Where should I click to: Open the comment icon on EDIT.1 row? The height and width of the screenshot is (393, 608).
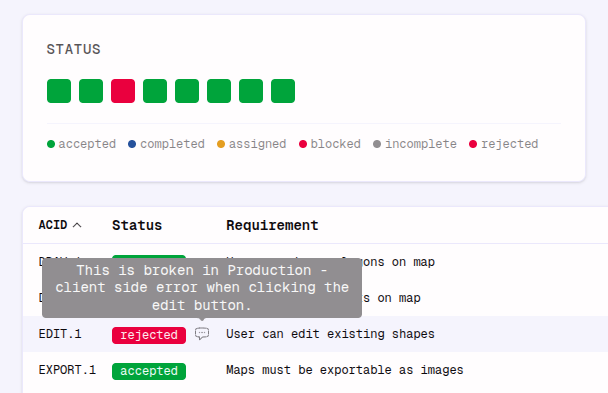(202, 334)
